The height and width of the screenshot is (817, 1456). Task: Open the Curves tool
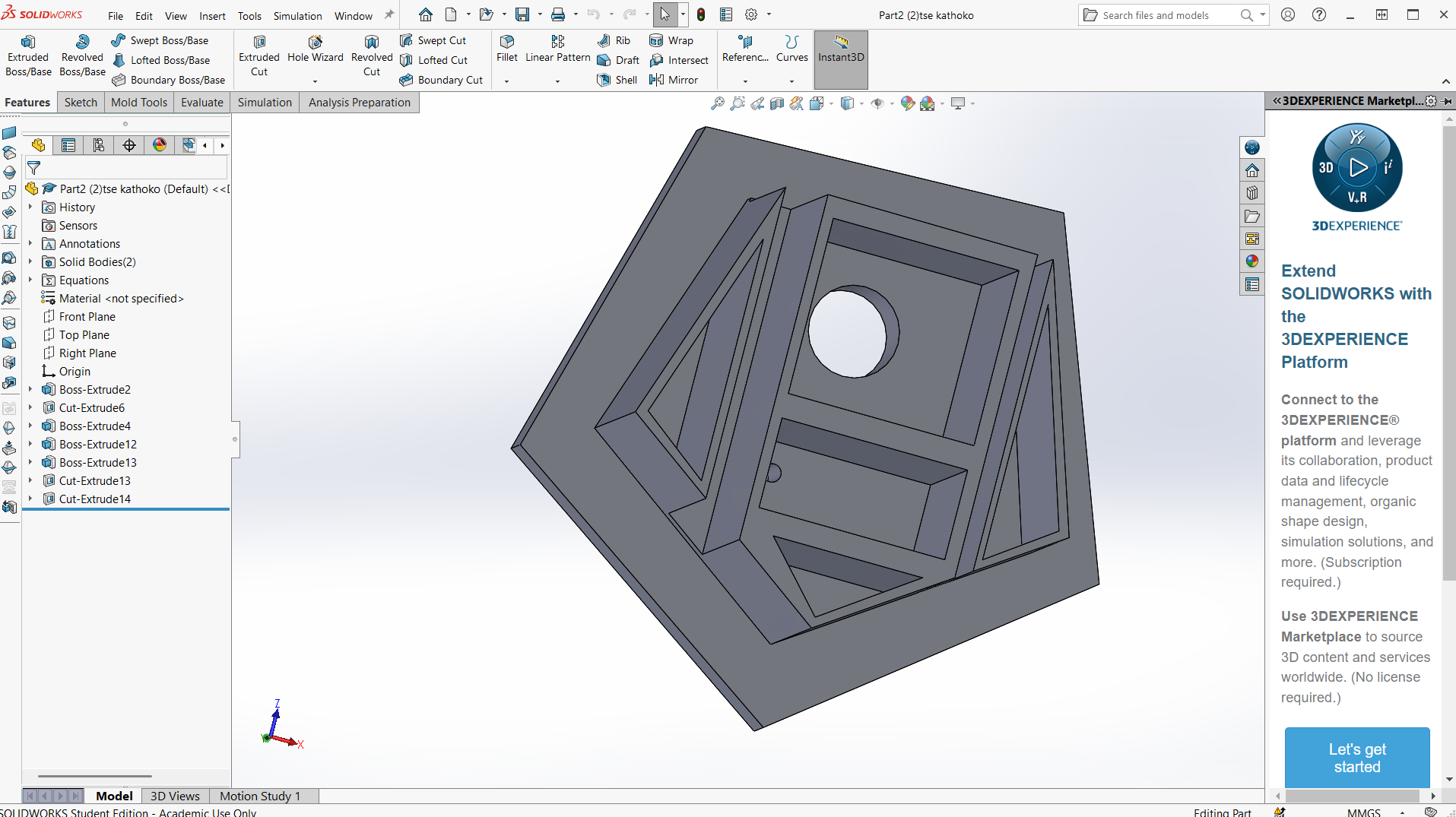point(791,49)
